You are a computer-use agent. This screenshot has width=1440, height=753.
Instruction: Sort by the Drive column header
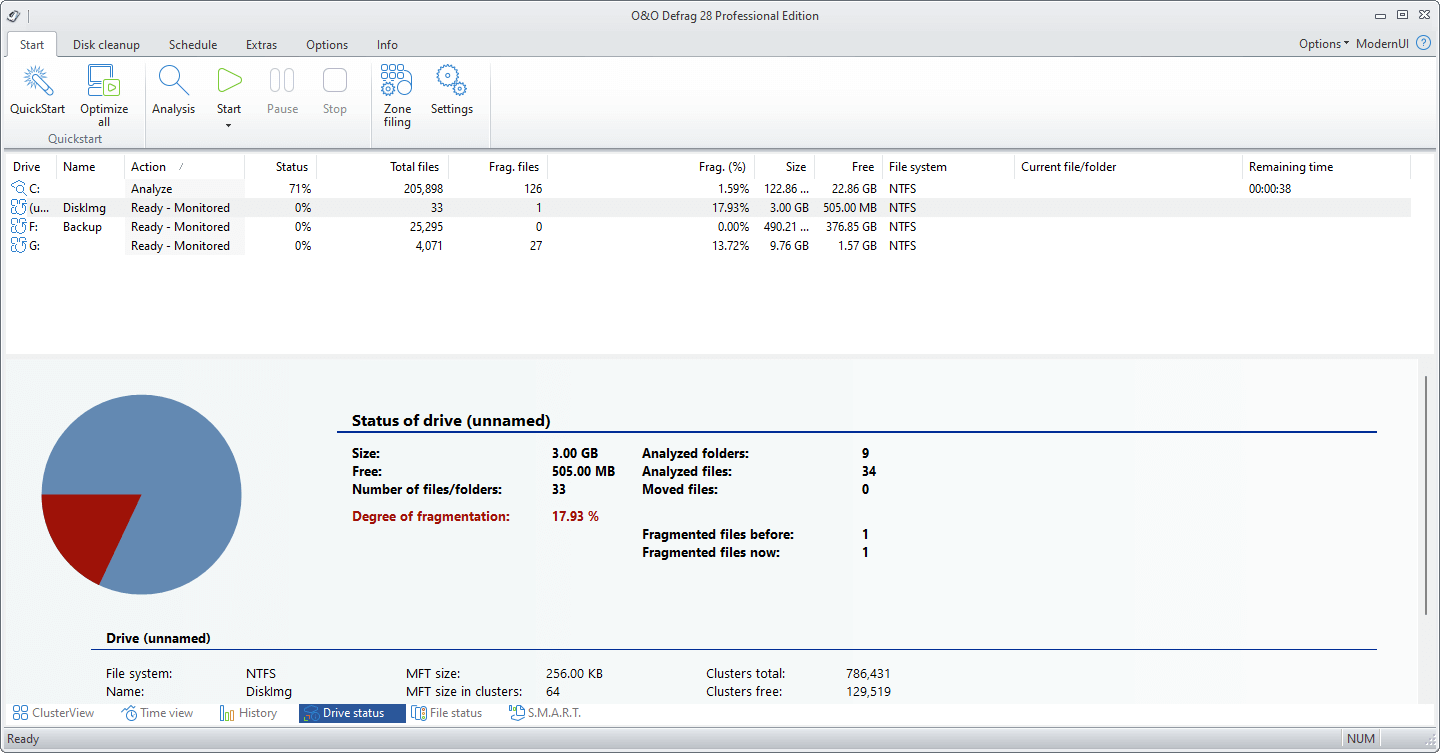tap(31, 167)
